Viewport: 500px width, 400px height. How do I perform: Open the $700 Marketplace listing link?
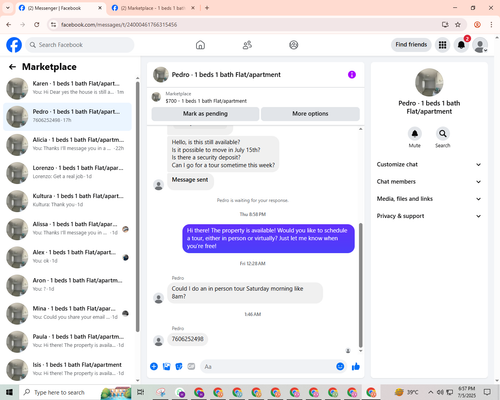(206, 101)
